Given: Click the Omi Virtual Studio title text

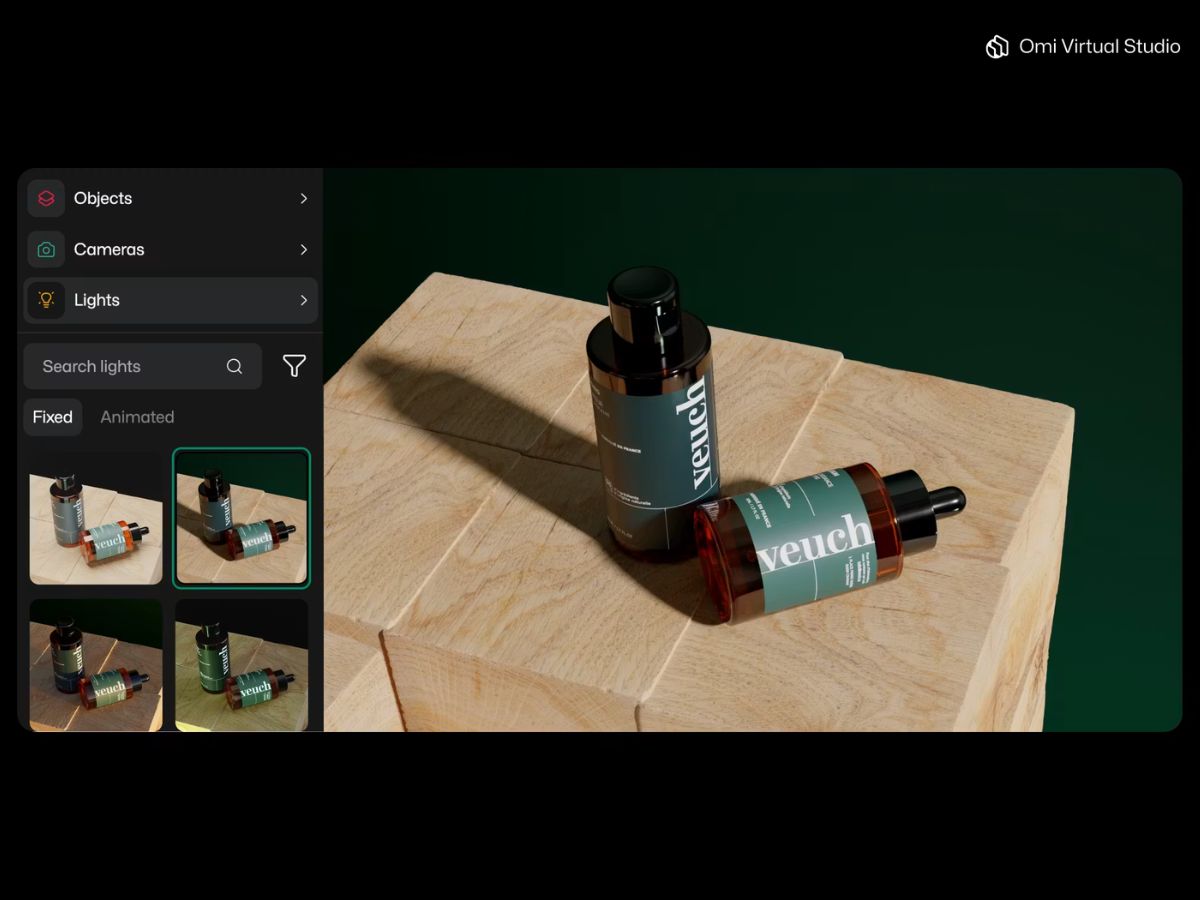Looking at the screenshot, I should click(1100, 47).
